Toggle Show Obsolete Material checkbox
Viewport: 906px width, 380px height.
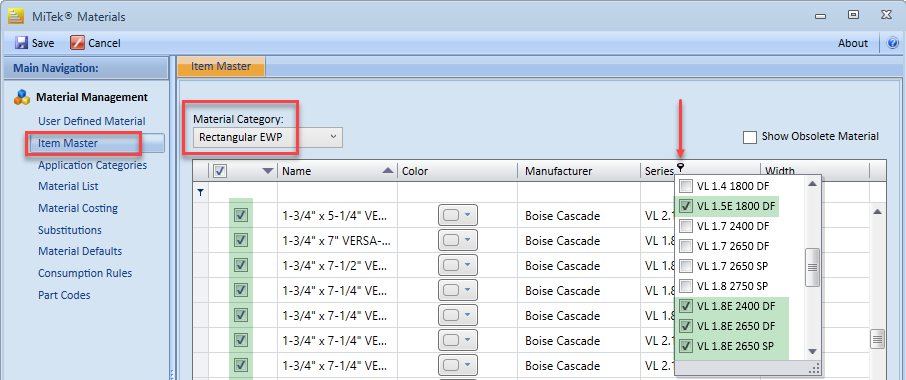[750, 137]
